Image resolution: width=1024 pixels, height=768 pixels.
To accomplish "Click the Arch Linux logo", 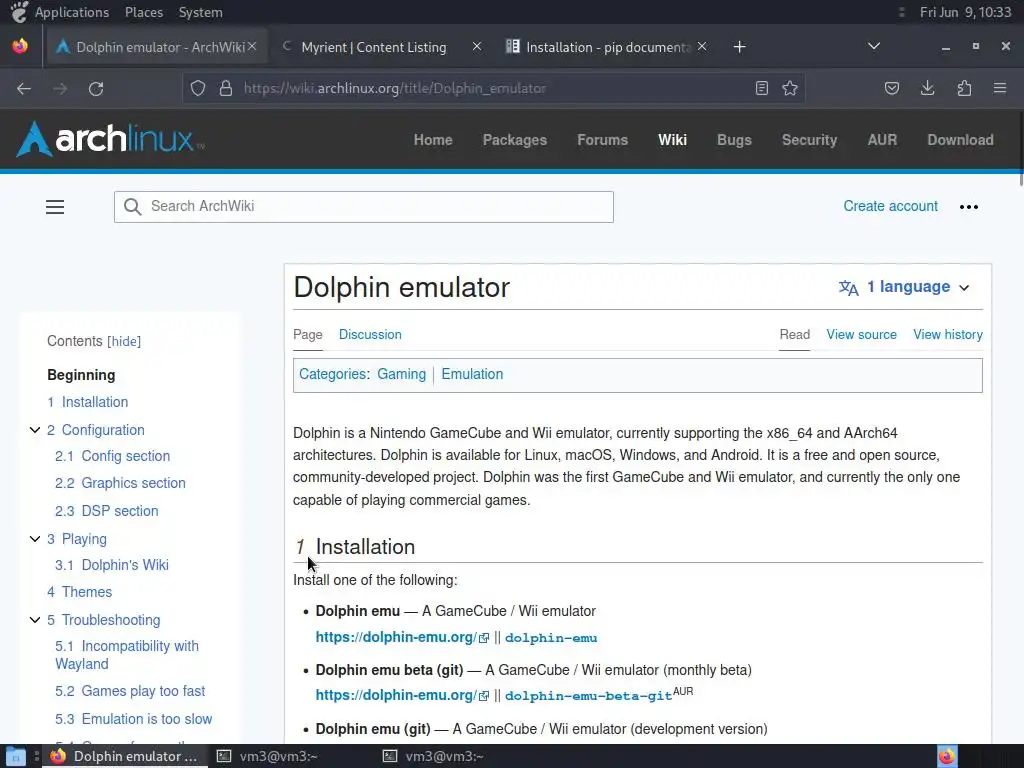I will 110,139.
